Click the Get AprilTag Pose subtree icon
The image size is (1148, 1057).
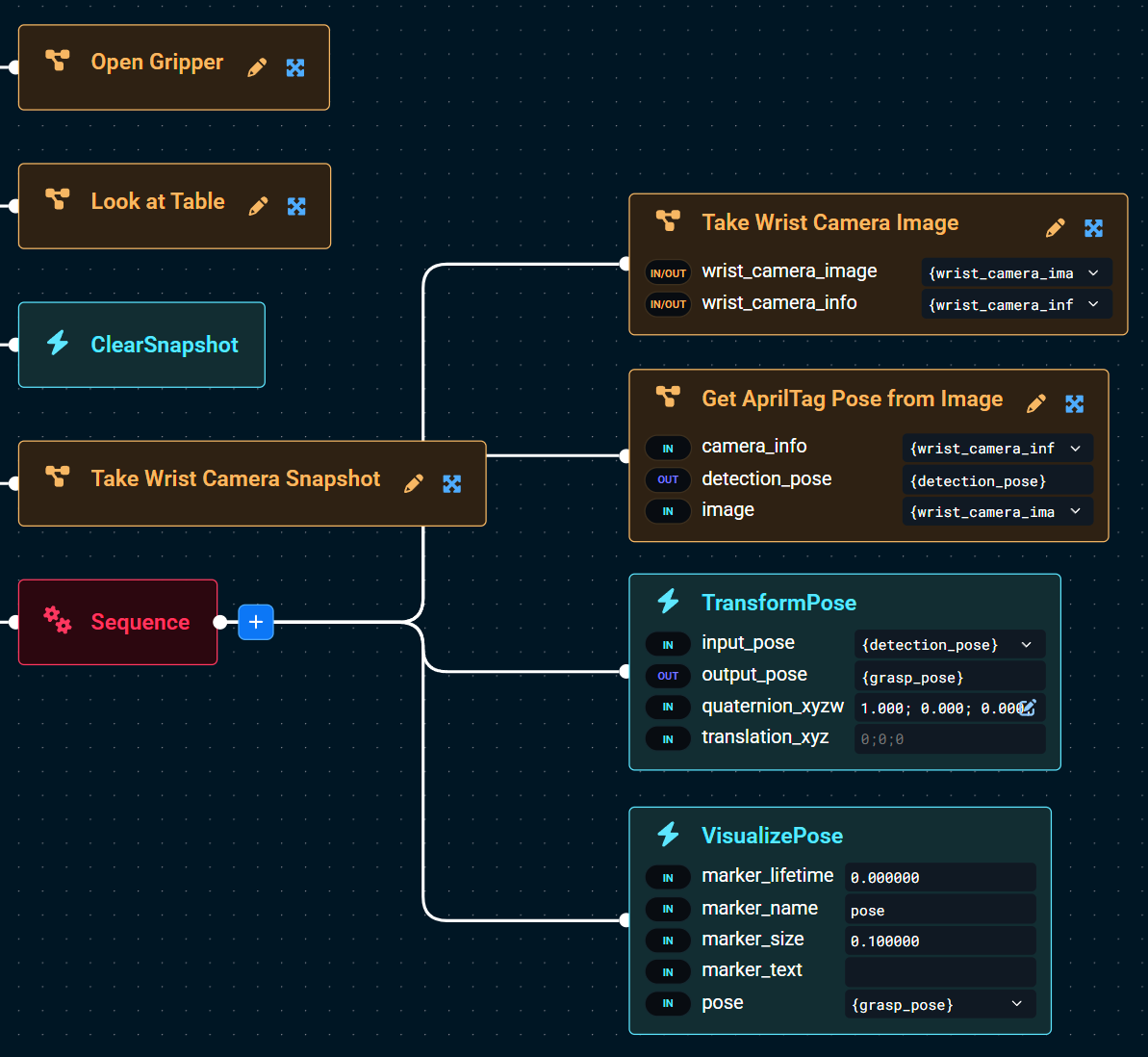[668, 397]
